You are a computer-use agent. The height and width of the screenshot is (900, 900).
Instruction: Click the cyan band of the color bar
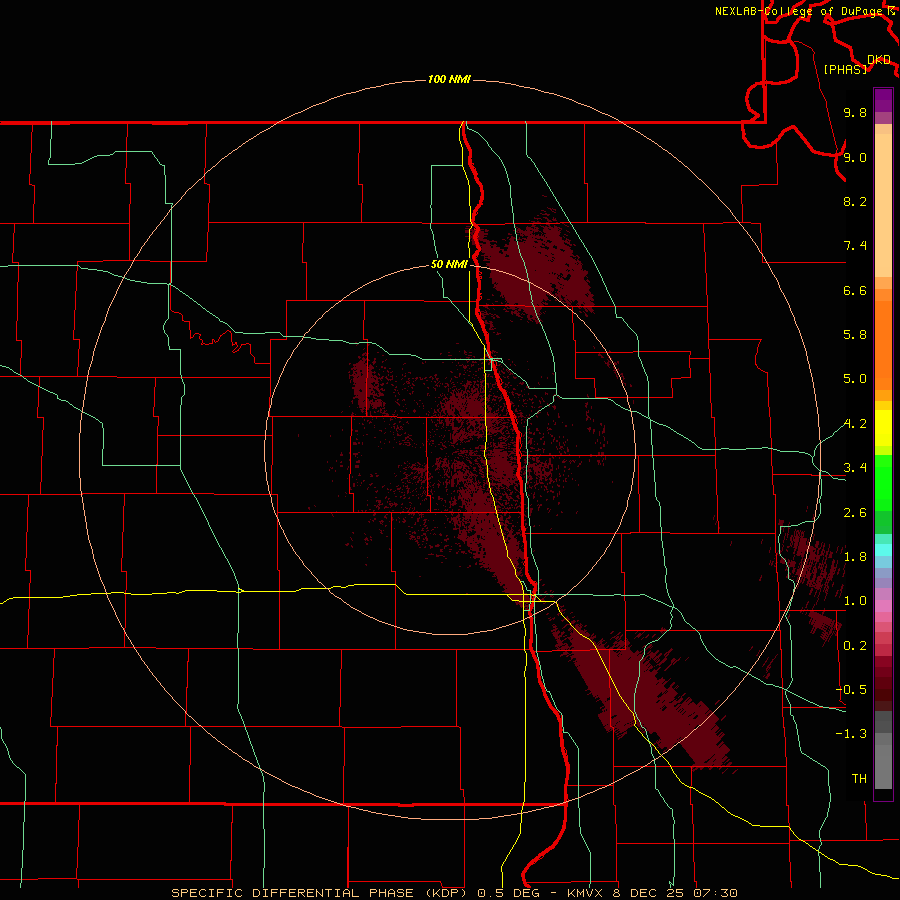(x=883, y=550)
